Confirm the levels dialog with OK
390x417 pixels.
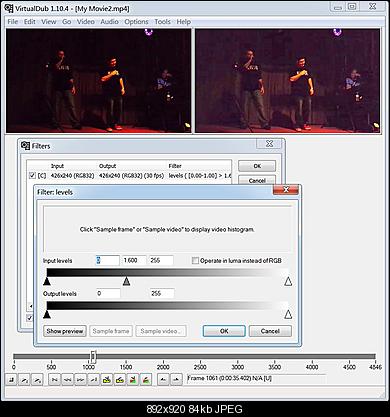(224, 331)
